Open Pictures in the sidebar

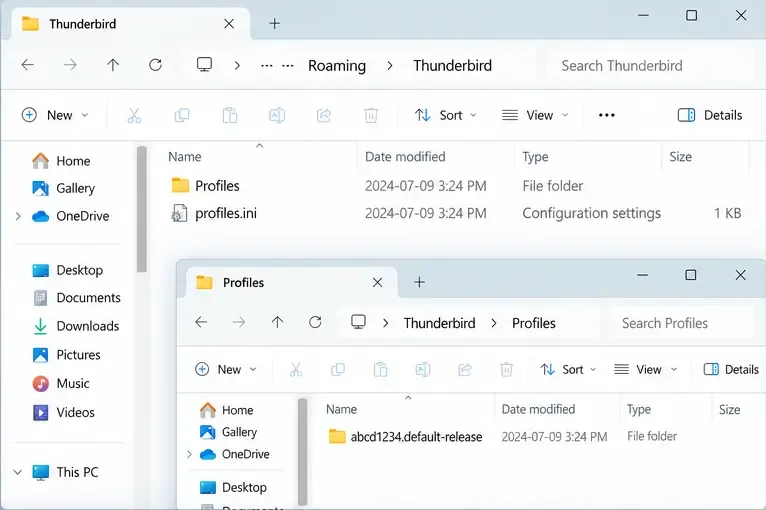click(x=66, y=355)
